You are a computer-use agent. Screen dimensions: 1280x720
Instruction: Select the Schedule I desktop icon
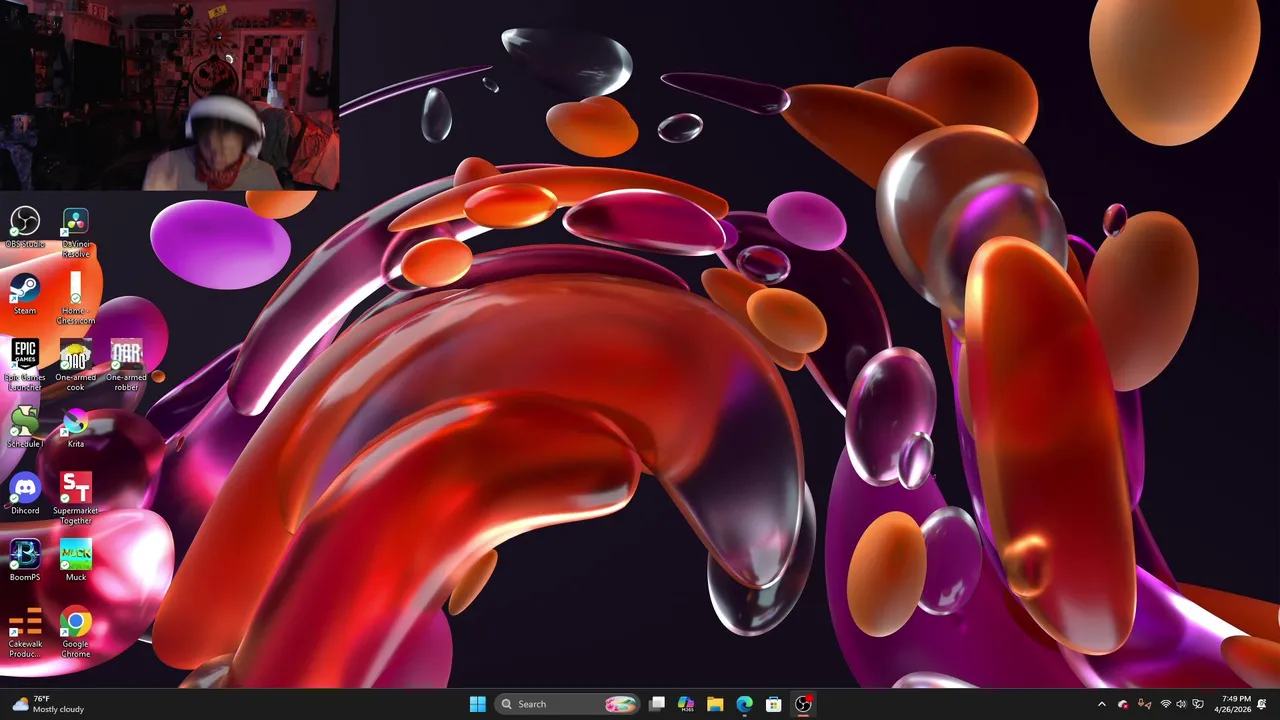tap(25, 427)
